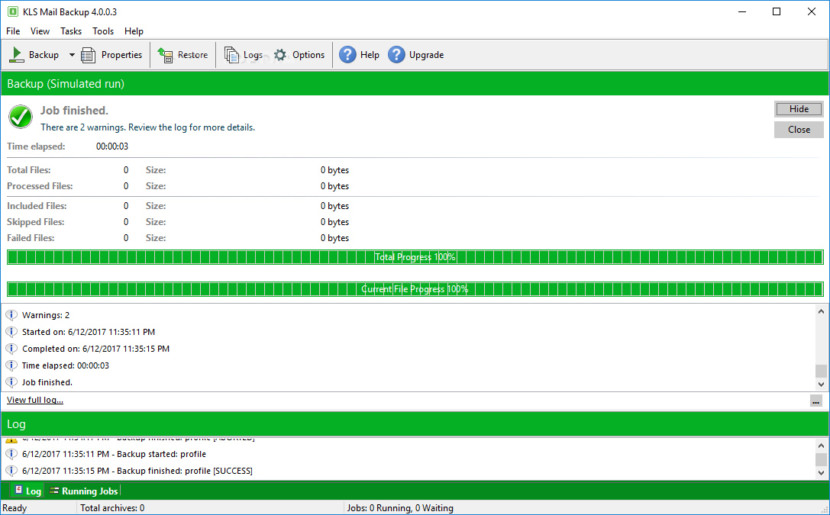Switch to the Running Jobs tab
The image size is (830, 515).
[x=84, y=491]
